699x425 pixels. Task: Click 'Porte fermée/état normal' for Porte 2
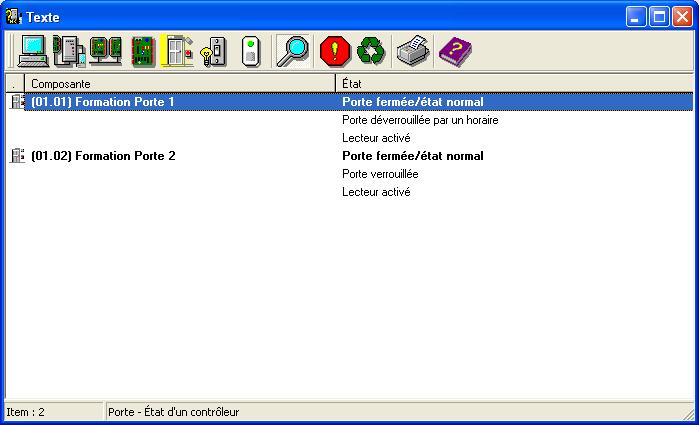pos(413,156)
